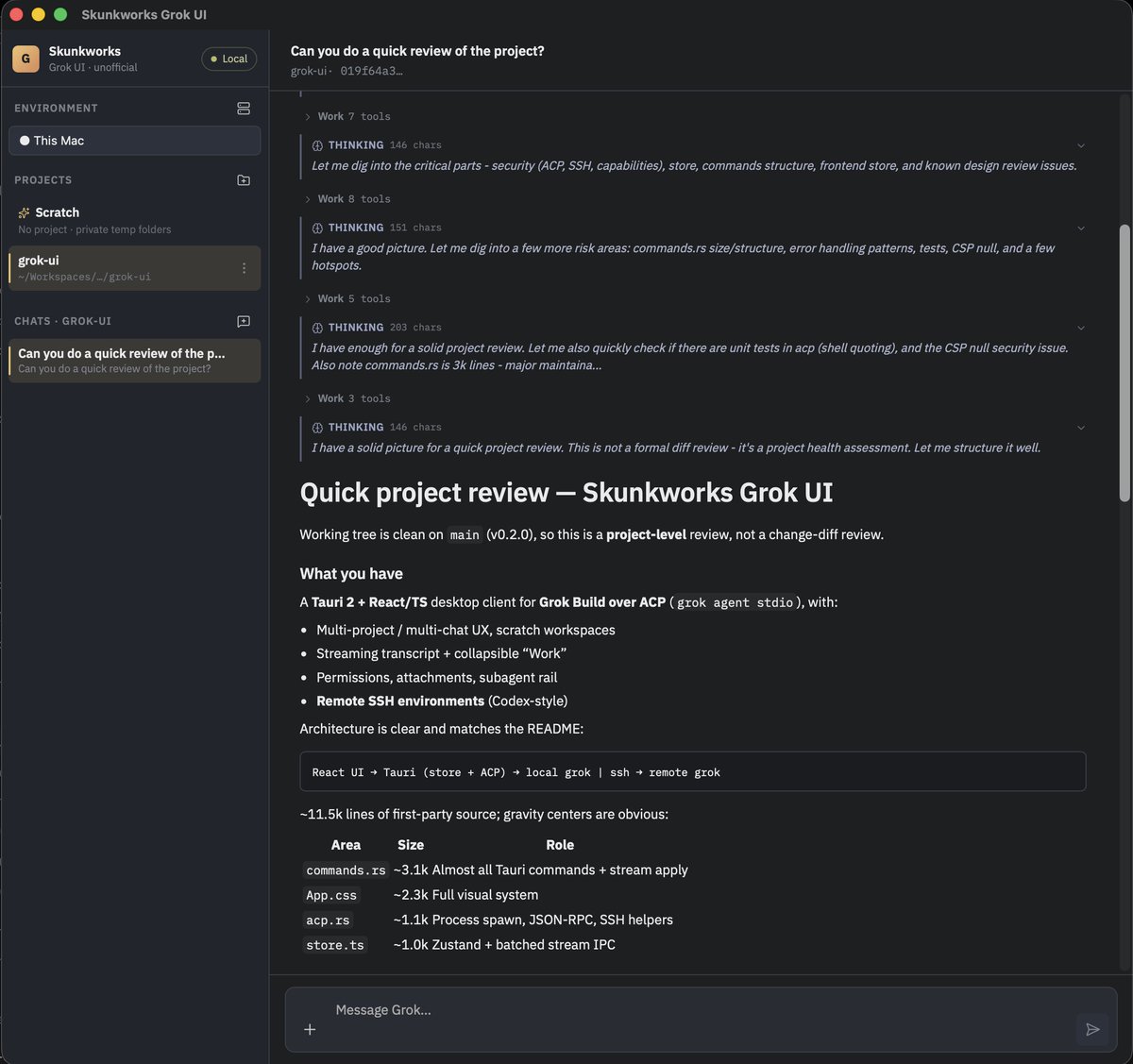Click the ~3.1k Almost all Tauri commands cell
Screen dimensions: 1133x1064
point(540,870)
